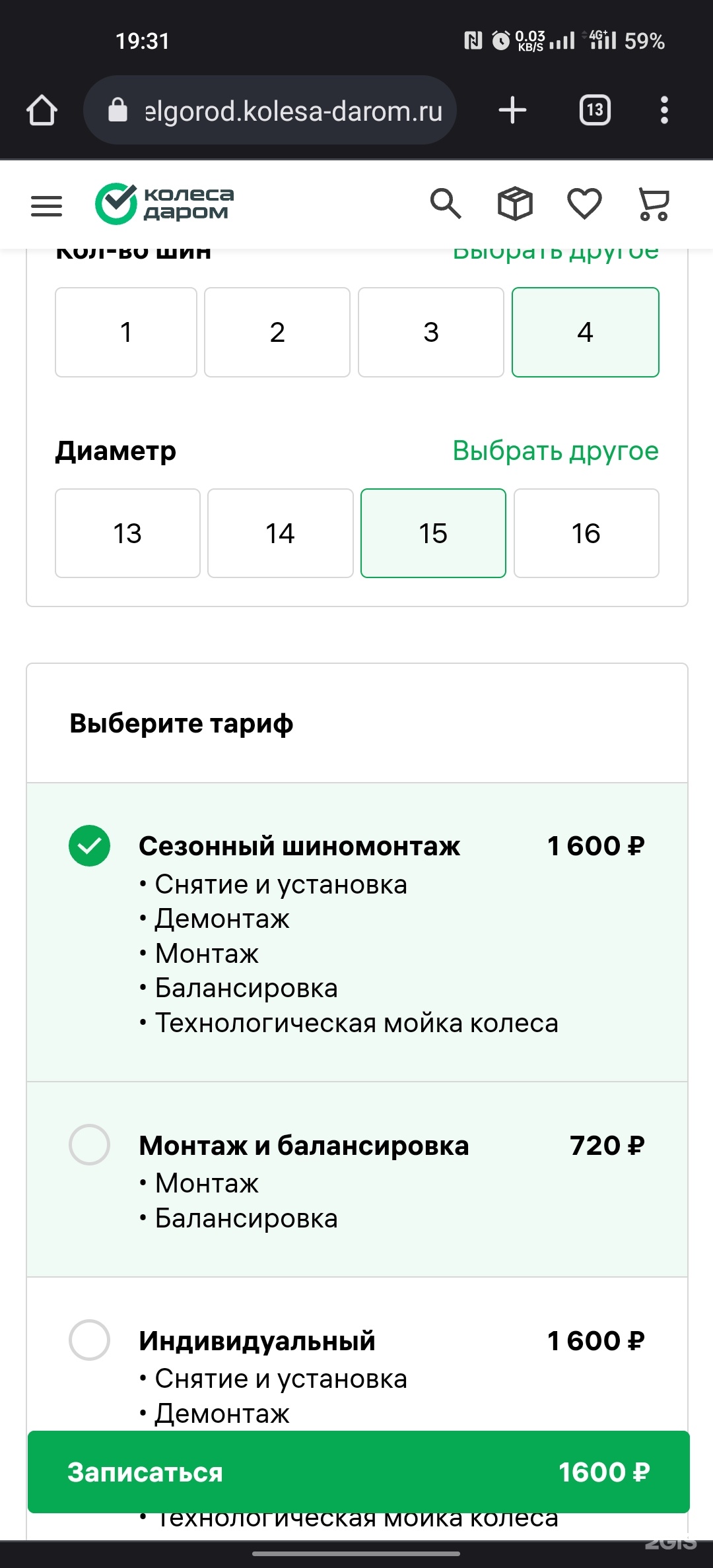The height and width of the screenshot is (1568, 713).
Task: Select diameter 13 option
Action: click(x=127, y=533)
